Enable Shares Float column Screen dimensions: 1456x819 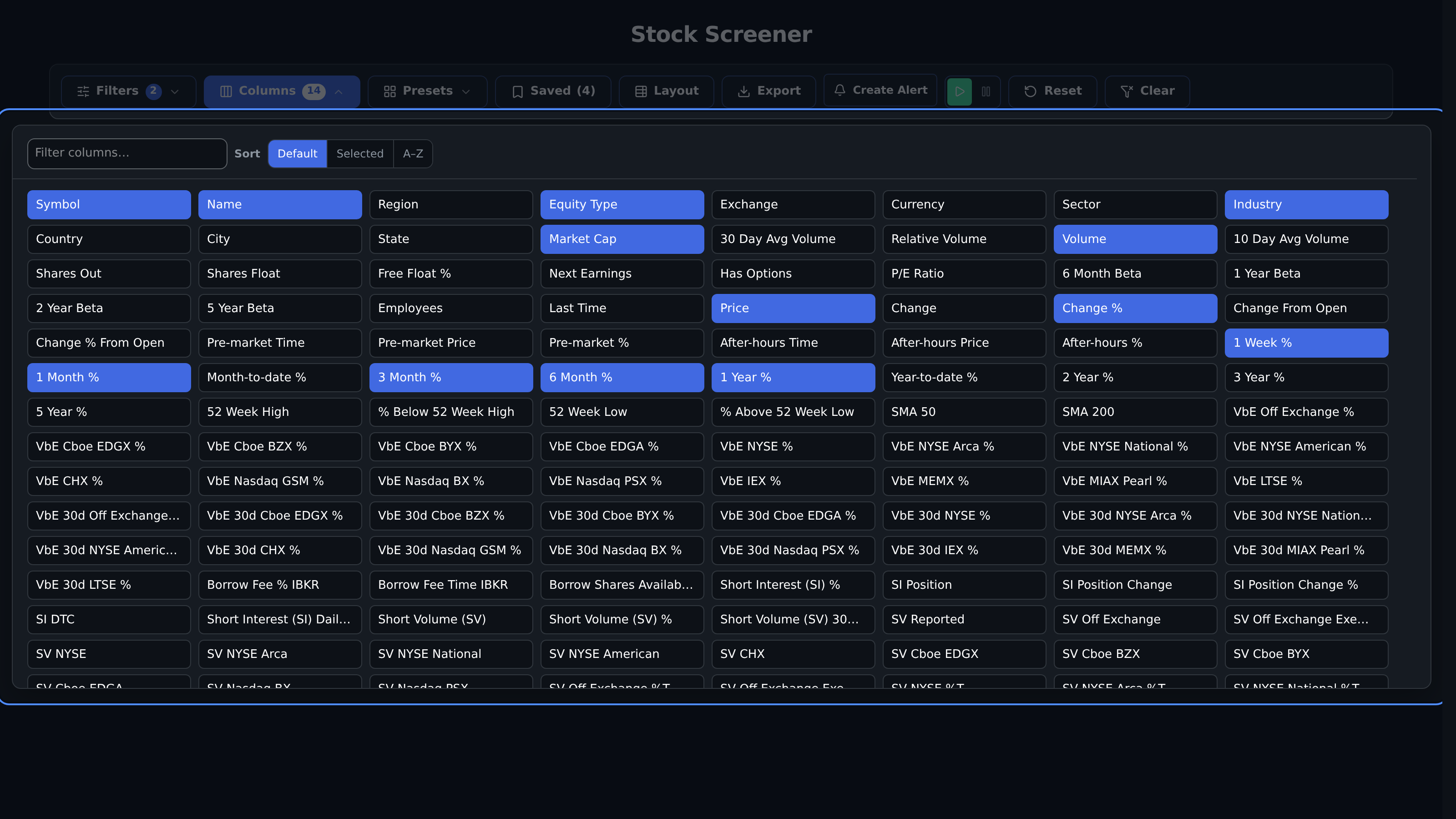pos(280,273)
